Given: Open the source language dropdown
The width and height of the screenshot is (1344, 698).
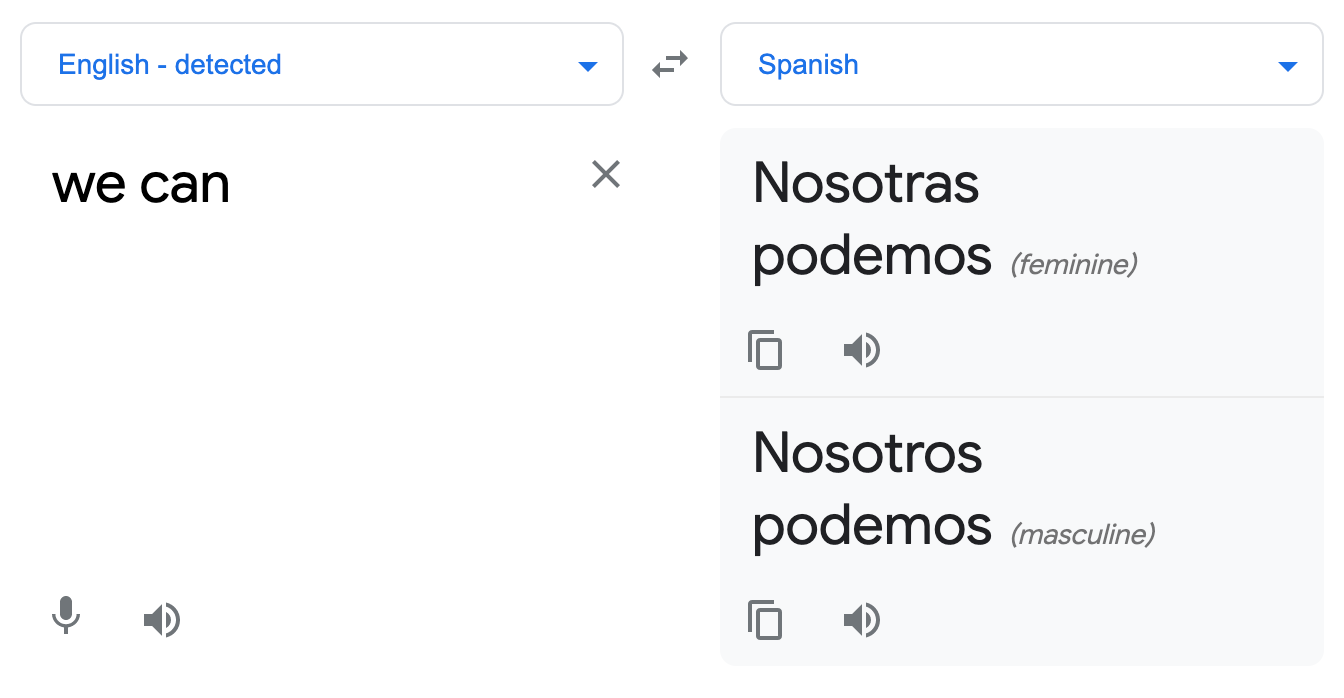Looking at the screenshot, I should 320,63.
